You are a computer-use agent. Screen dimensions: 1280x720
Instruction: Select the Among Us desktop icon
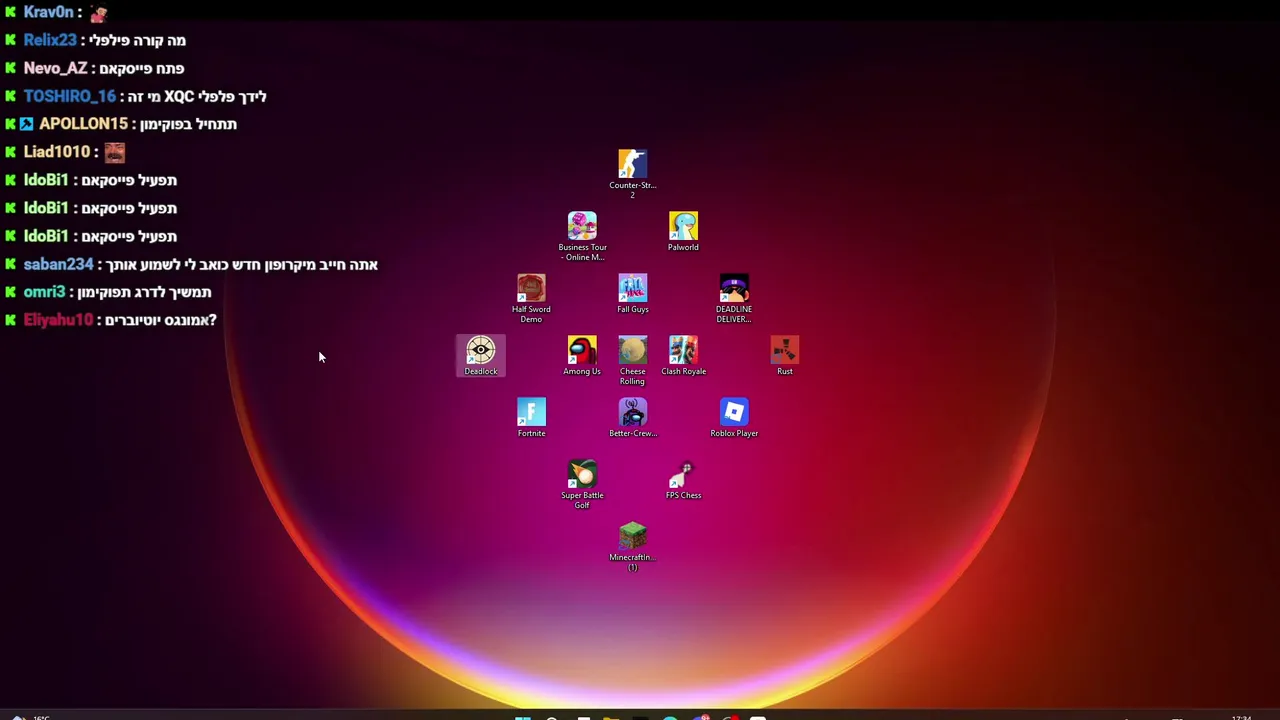pyautogui.click(x=582, y=355)
